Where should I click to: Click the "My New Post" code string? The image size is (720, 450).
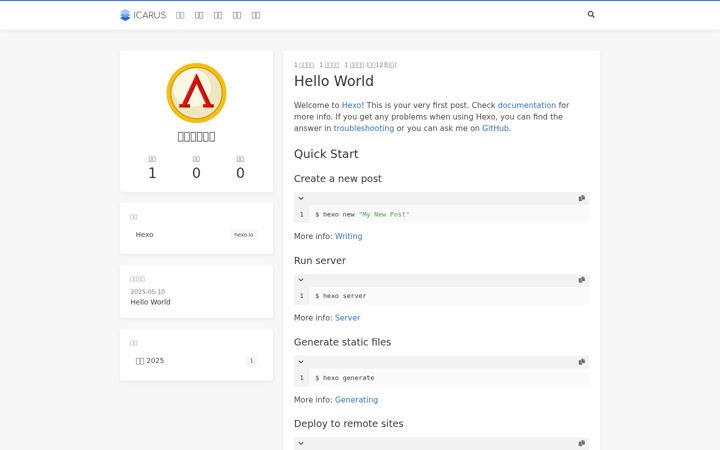pos(384,214)
